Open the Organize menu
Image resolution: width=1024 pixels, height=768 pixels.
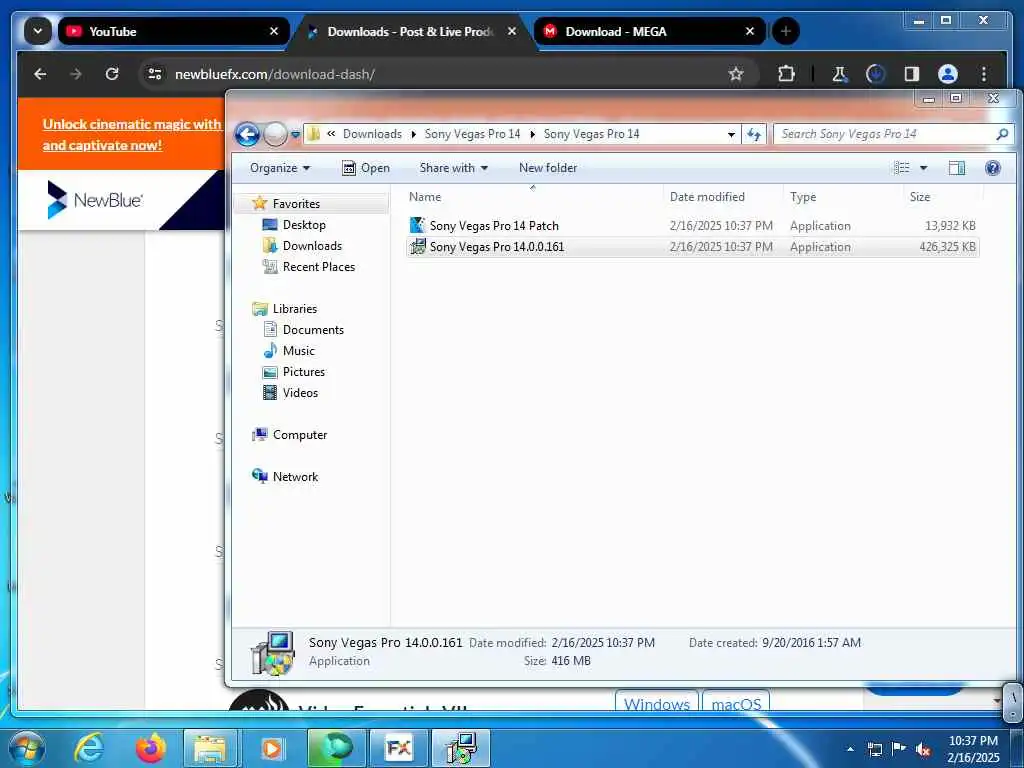(280, 168)
